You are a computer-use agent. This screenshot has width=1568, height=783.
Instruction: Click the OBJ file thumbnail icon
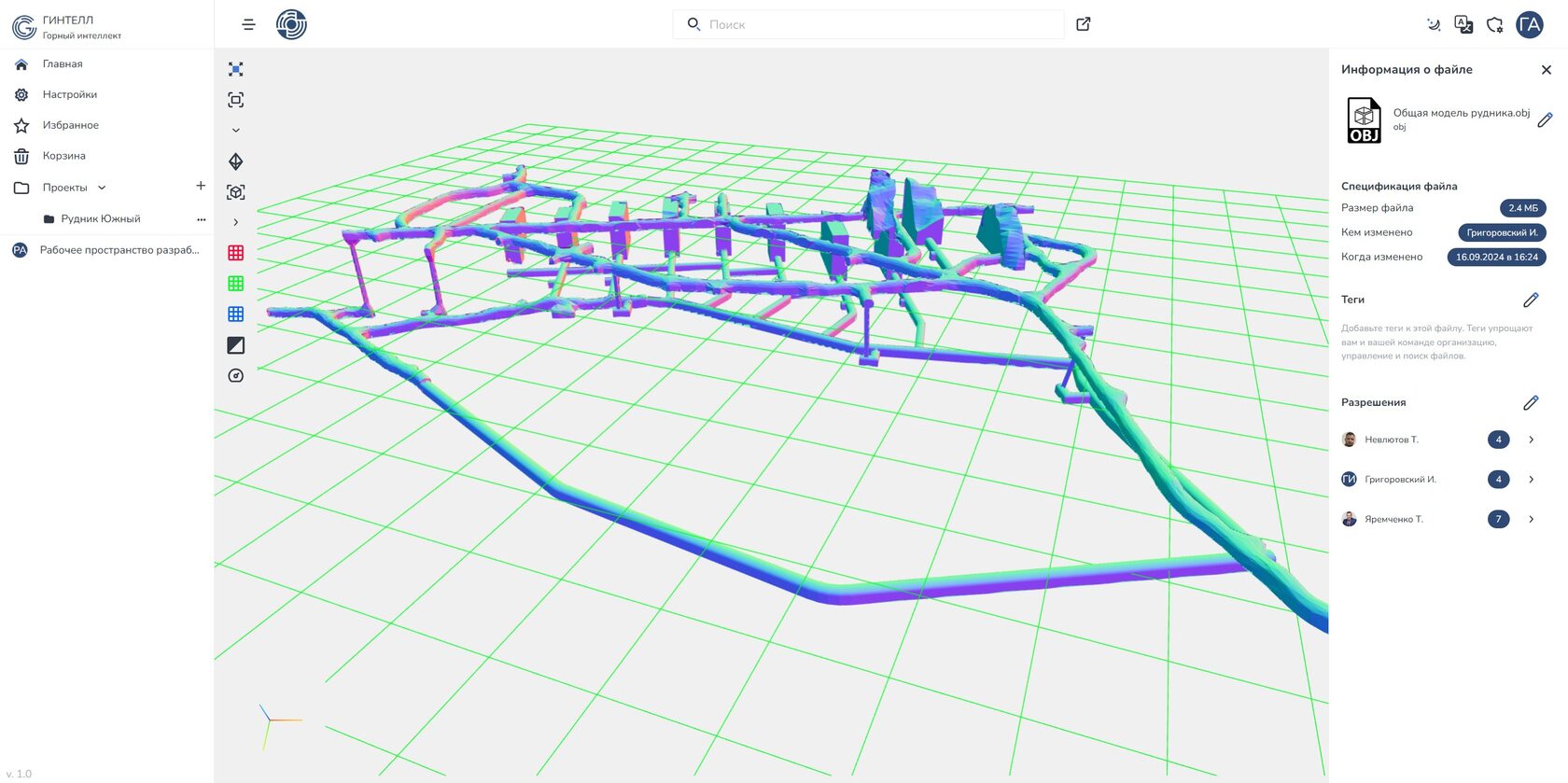click(x=1364, y=120)
